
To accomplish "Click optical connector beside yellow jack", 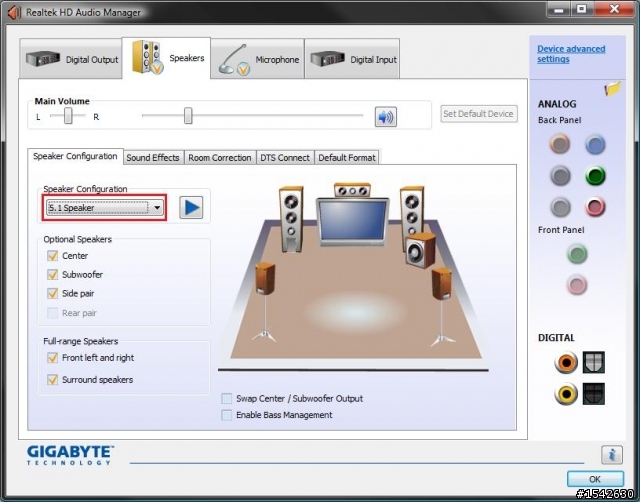I will point(593,394).
